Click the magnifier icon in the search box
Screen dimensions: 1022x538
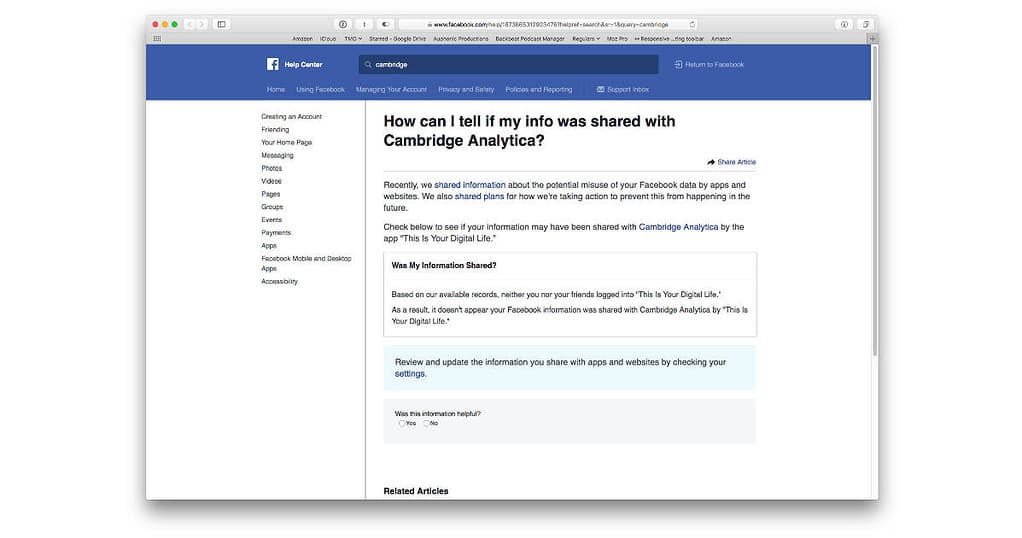point(368,65)
